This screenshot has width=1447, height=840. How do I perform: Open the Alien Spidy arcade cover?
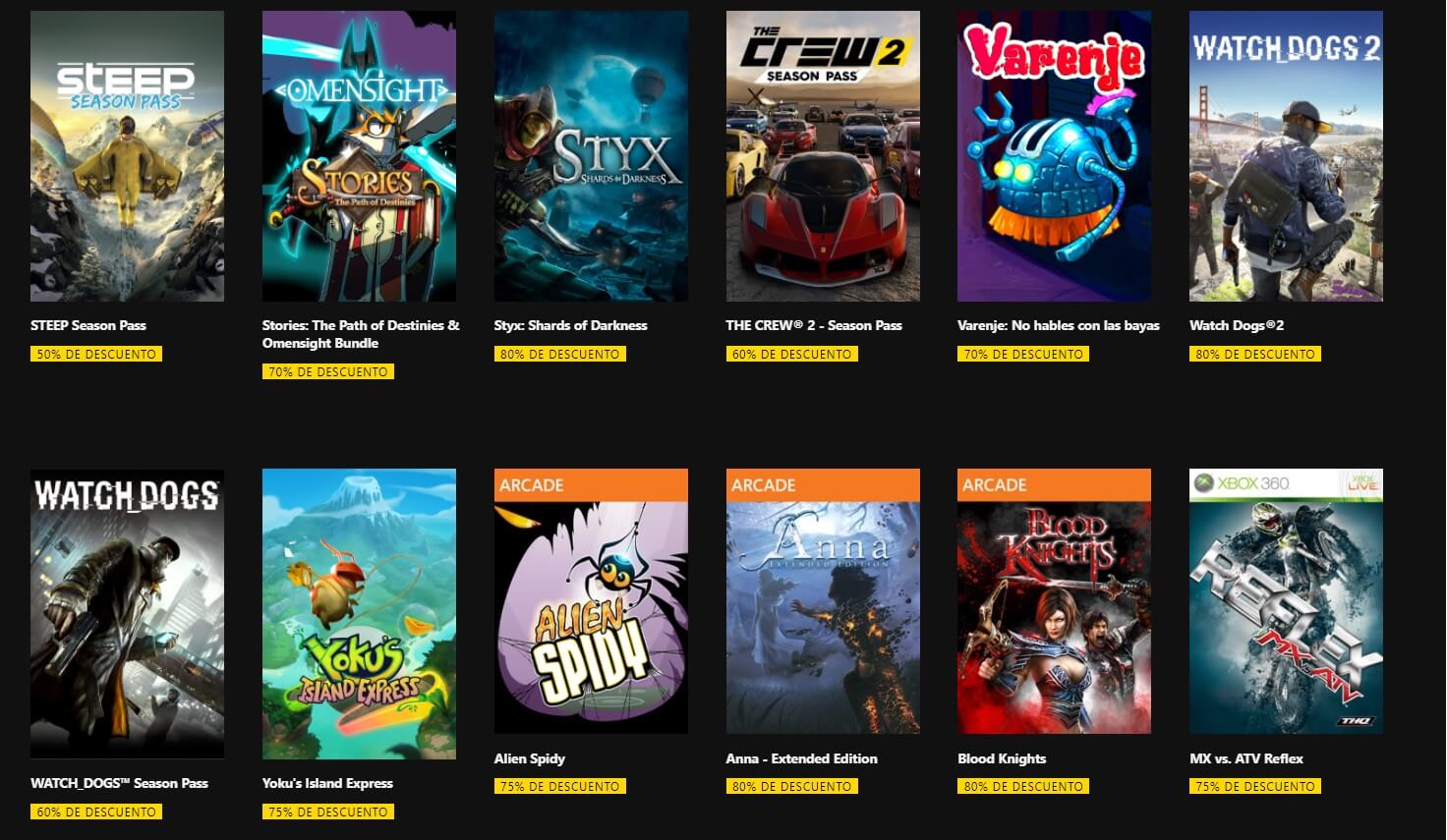point(591,601)
